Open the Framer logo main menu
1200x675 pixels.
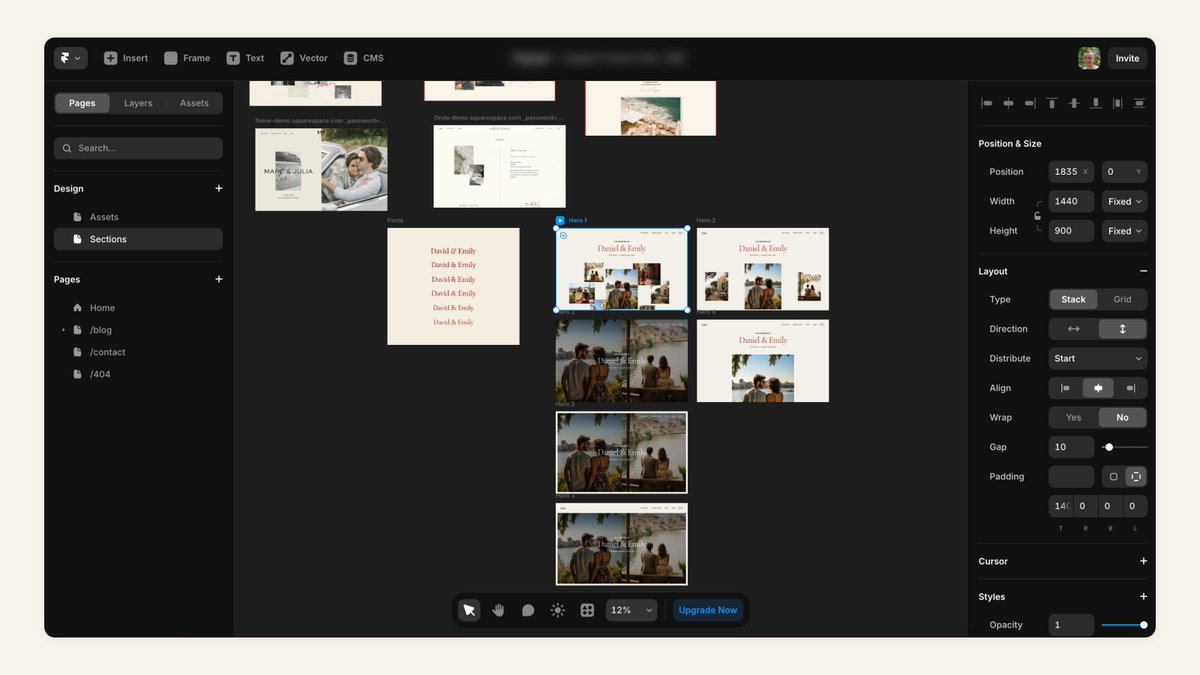[71, 58]
